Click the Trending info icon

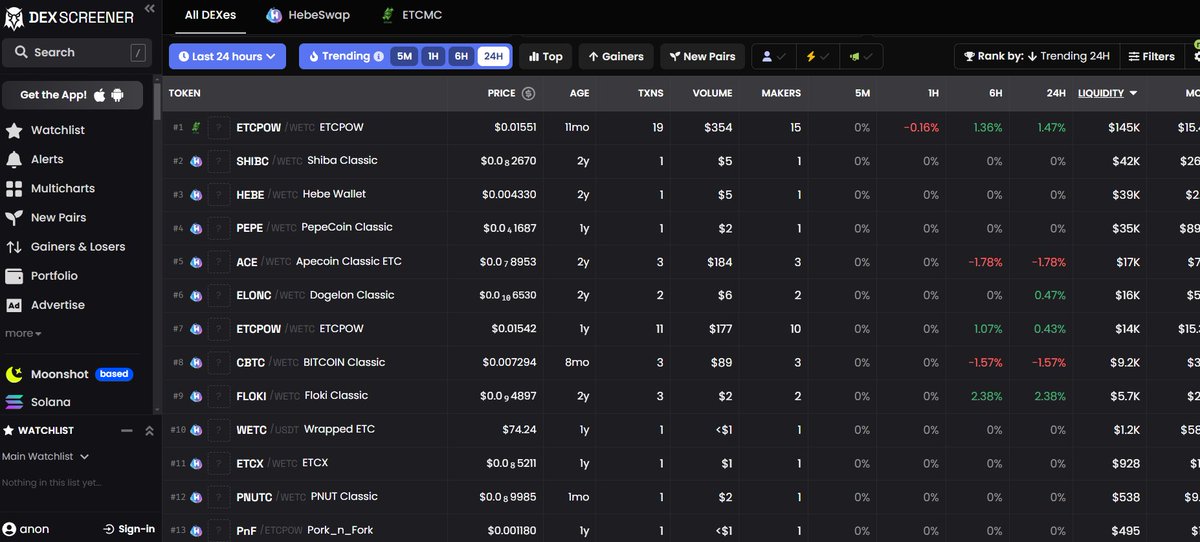pyautogui.click(x=379, y=57)
